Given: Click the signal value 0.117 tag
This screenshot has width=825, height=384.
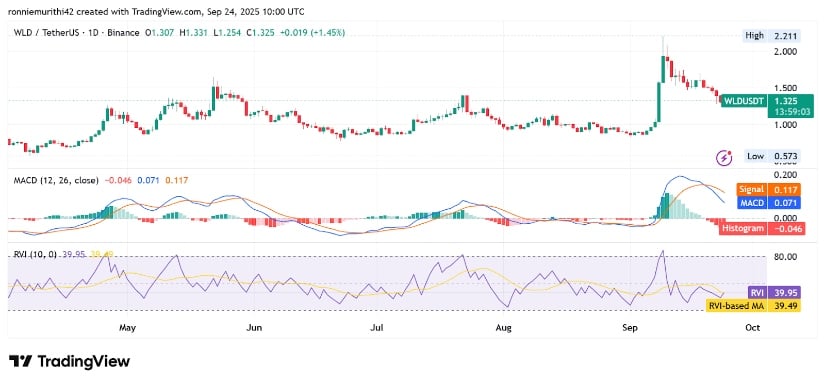Looking at the screenshot, I should [784, 189].
